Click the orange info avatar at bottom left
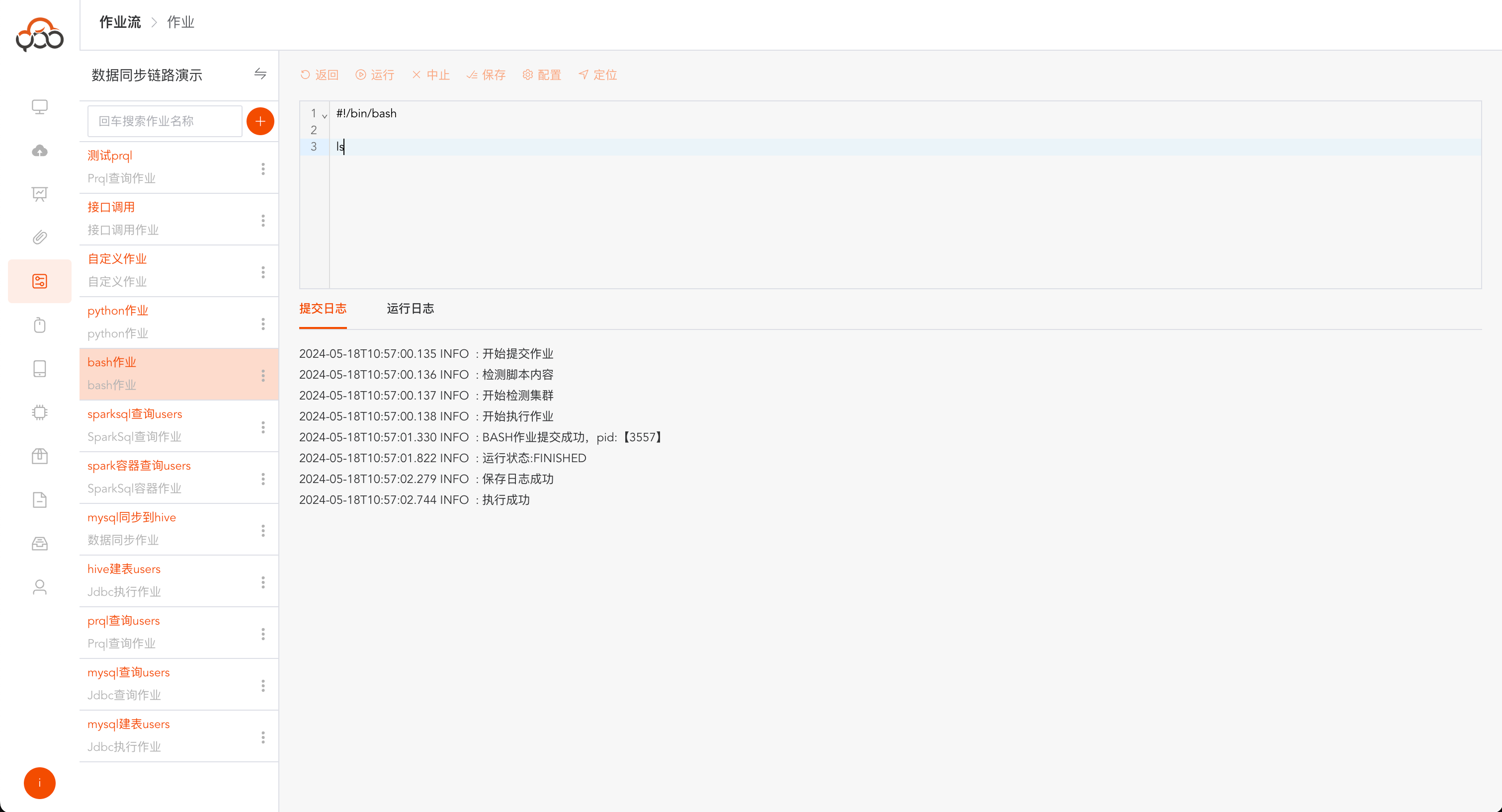This screenshot has height=812, width=1502. point(40,783)
